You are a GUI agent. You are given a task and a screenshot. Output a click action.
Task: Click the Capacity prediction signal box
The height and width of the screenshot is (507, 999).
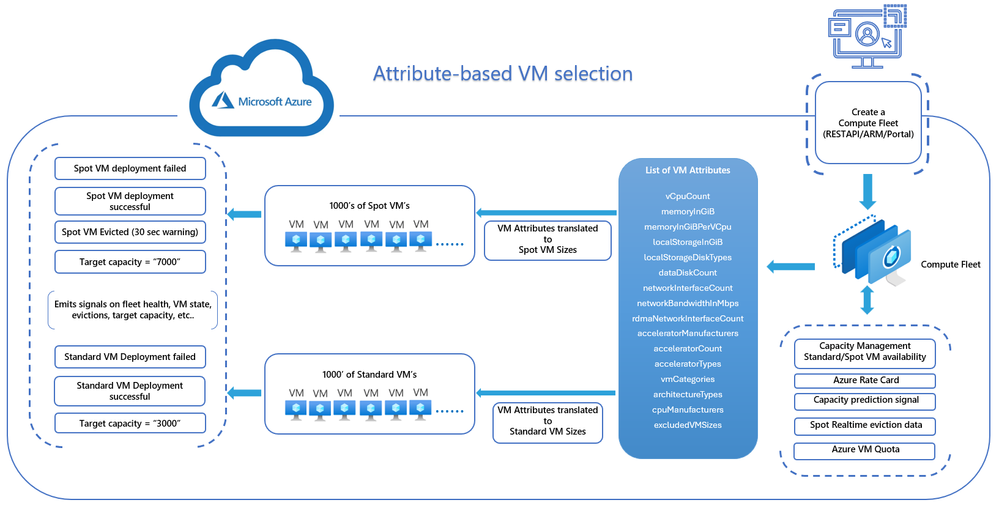click(865, 401)
